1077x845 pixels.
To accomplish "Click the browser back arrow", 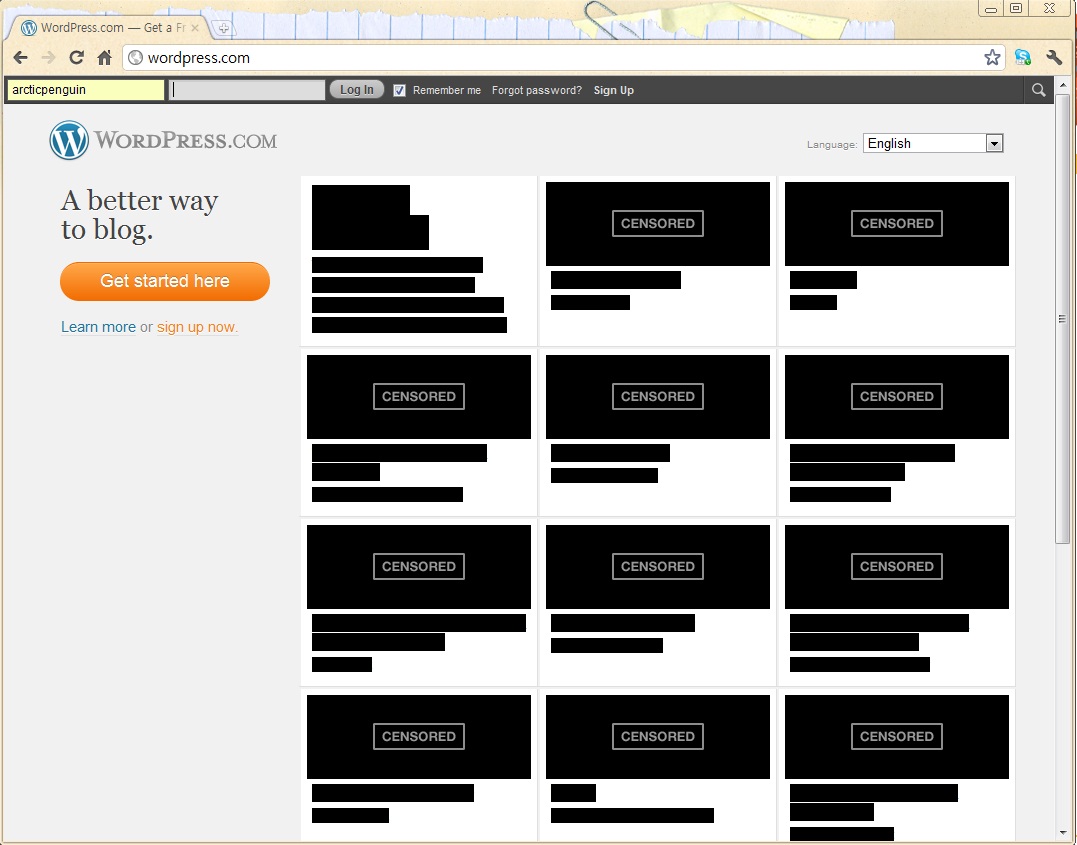I will (x=20, y=58).
